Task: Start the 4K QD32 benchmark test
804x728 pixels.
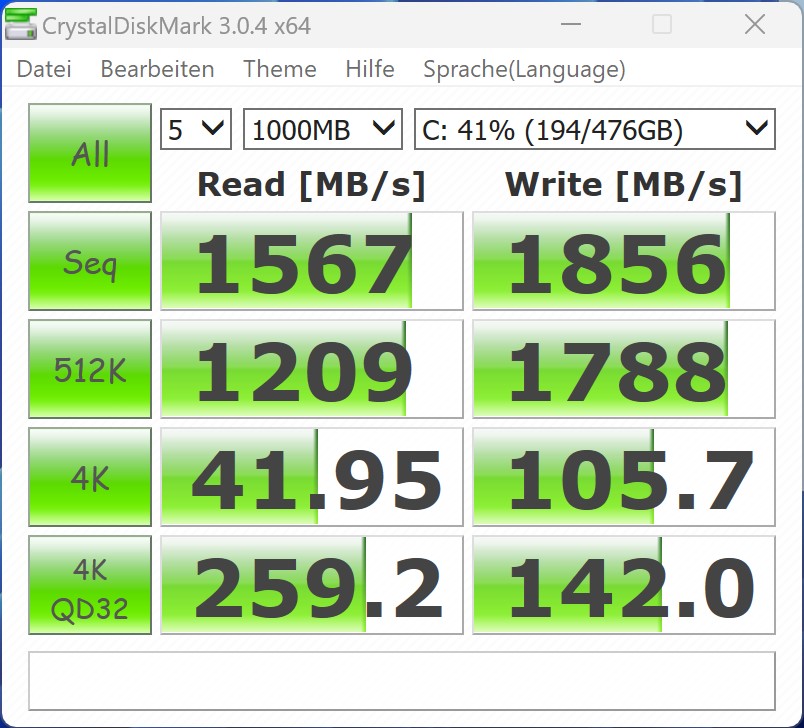Action: pos(90,585)
